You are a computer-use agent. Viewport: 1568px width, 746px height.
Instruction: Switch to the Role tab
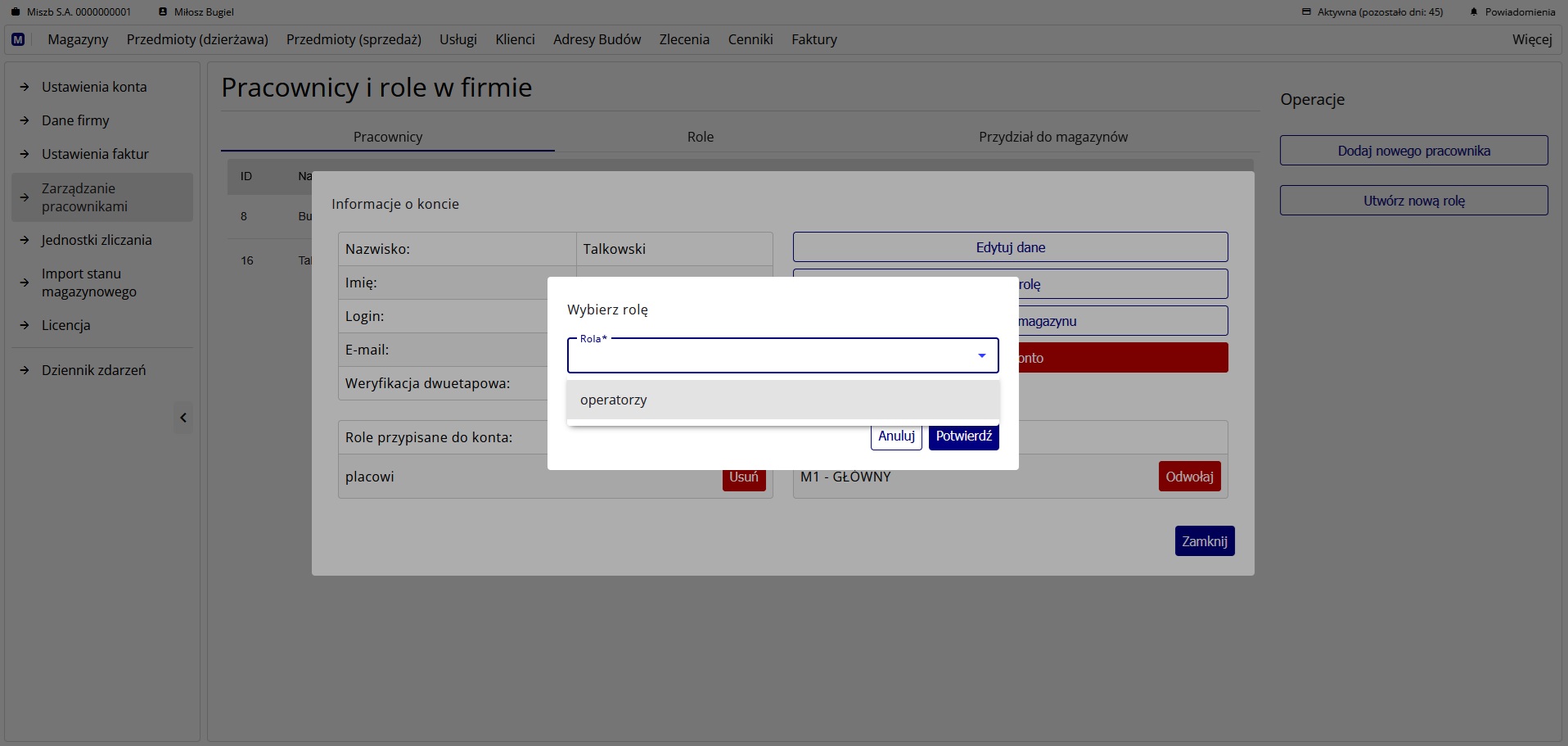700,137
